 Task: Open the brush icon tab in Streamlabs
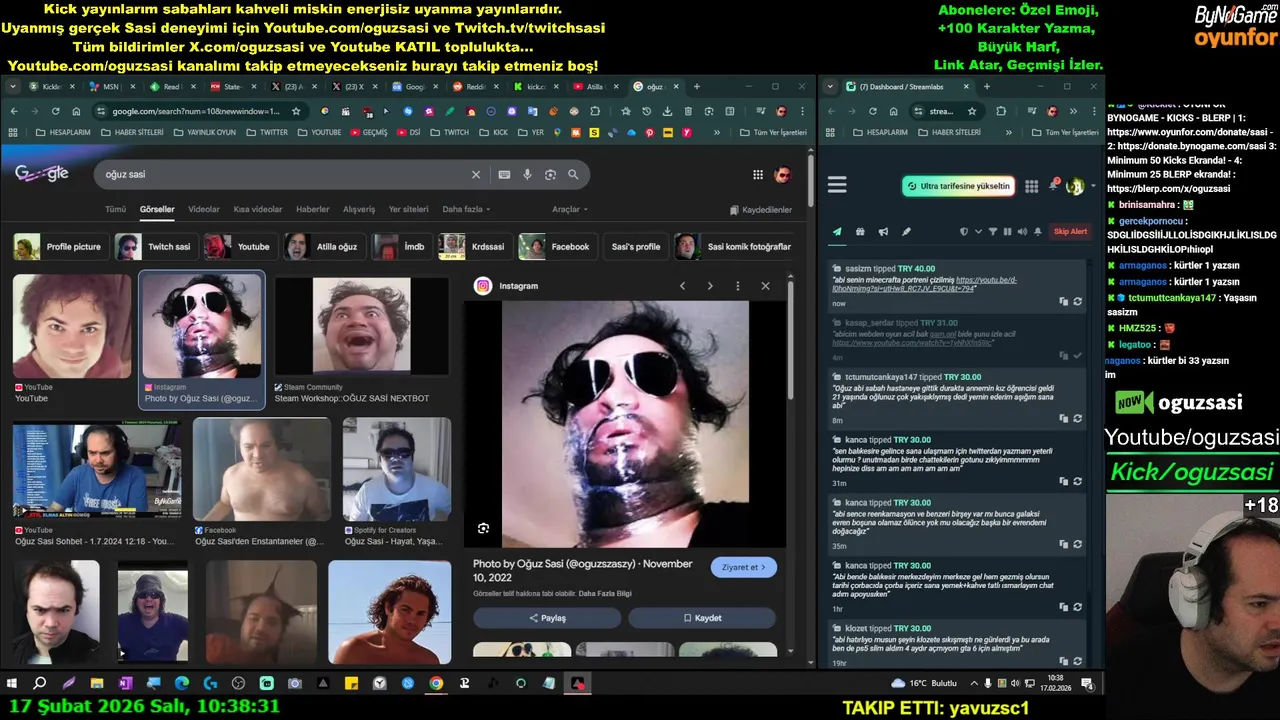pyautogui.click(x=906, y=231)
